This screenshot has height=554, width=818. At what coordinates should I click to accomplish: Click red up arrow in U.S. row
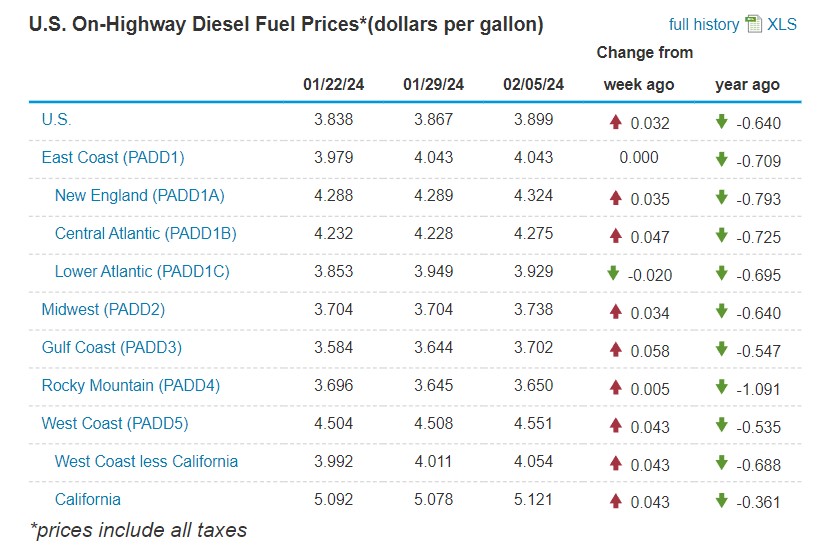616,122
